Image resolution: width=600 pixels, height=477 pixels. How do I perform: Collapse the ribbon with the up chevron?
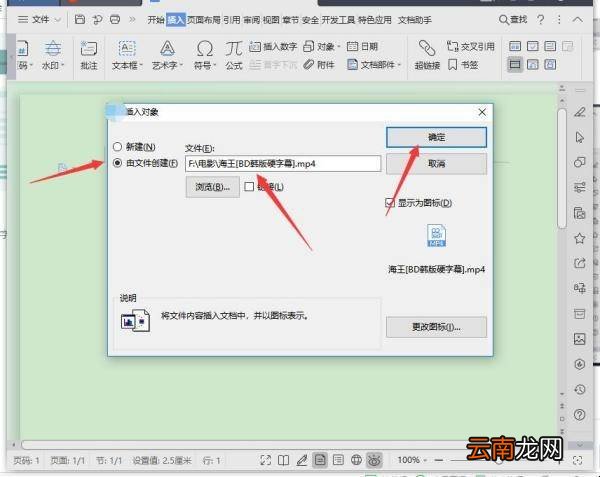[578, 20]
